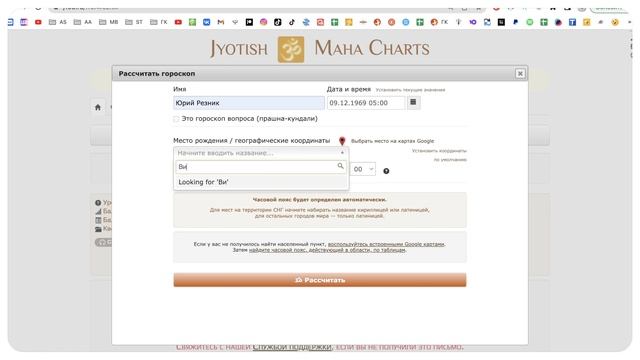Click the magnifier icon in place search
Viewport: 640px width, 360px height.
point(340,166)
